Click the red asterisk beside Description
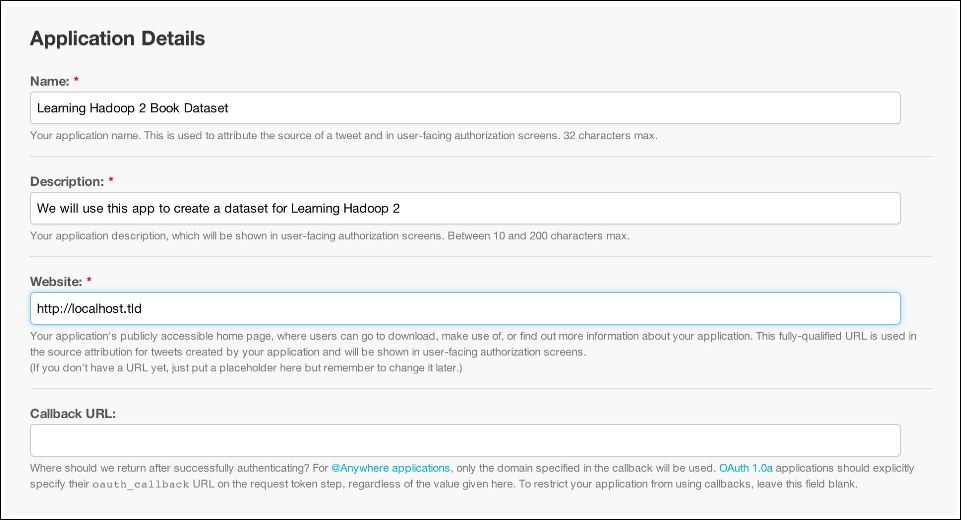 [111, 180]
